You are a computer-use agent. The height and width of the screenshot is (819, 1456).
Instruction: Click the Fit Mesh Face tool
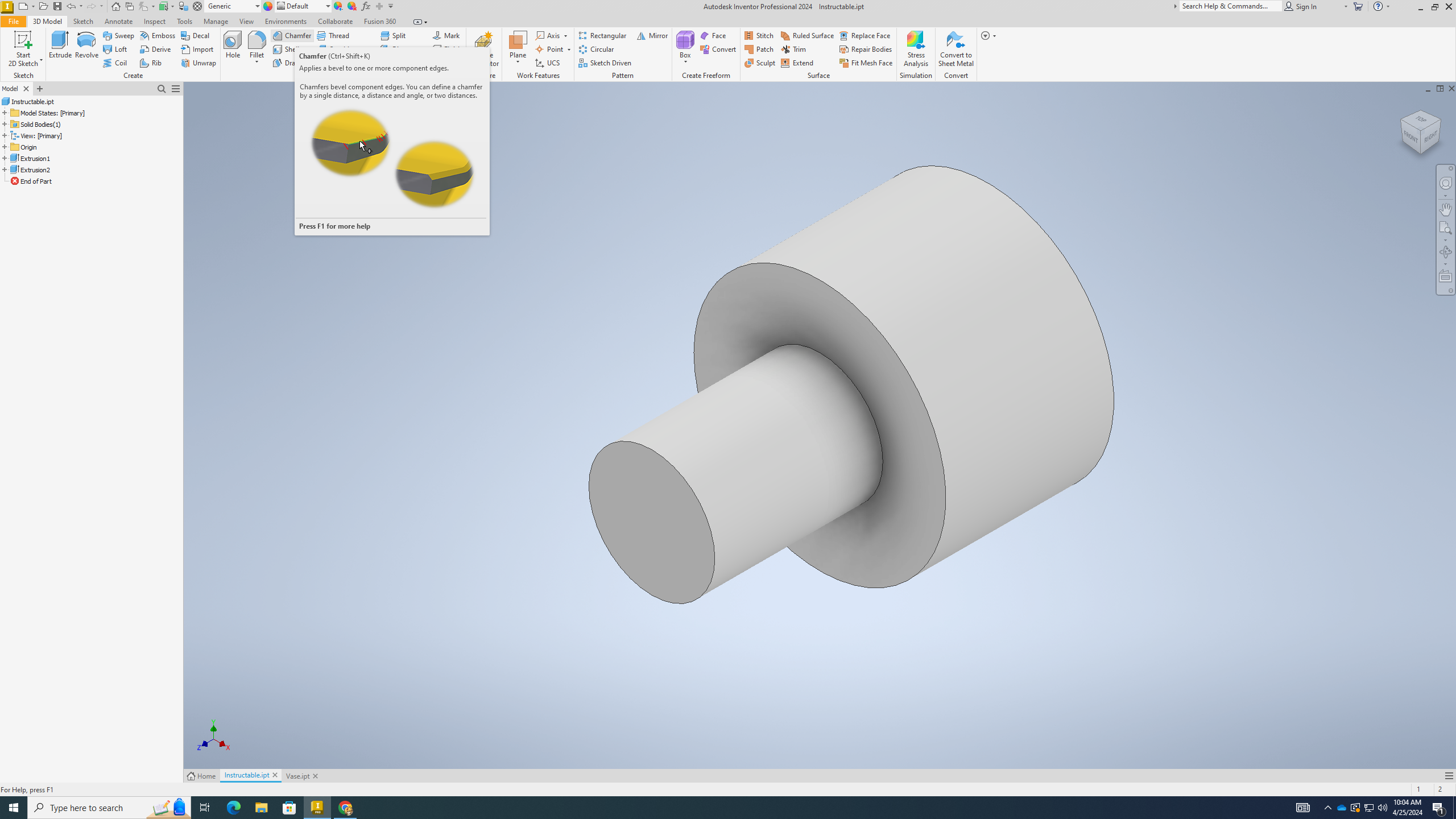866,63
